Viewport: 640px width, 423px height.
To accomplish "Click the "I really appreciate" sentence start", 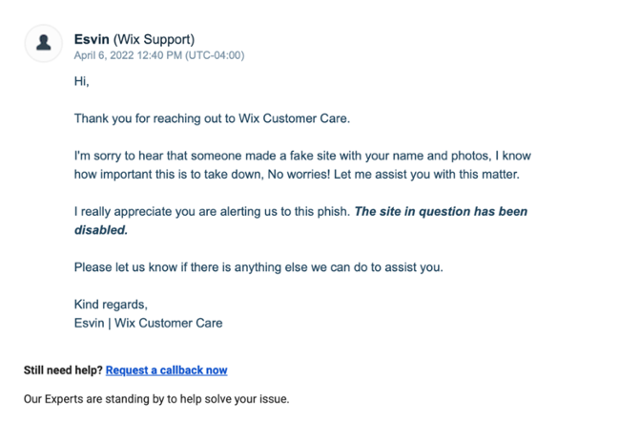I will (x=120, y=212).
